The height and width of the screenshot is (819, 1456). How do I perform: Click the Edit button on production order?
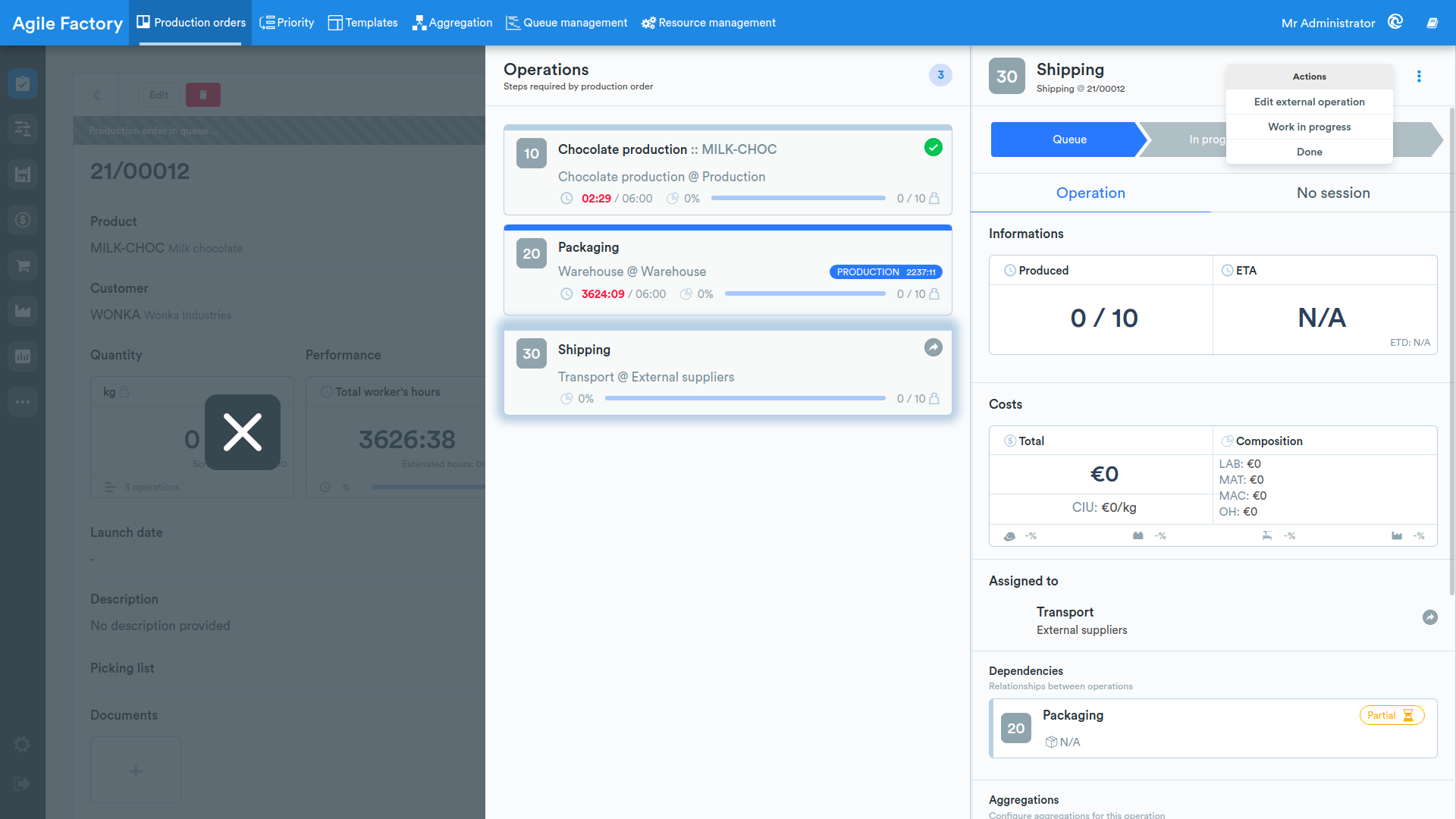pos(158,95)
